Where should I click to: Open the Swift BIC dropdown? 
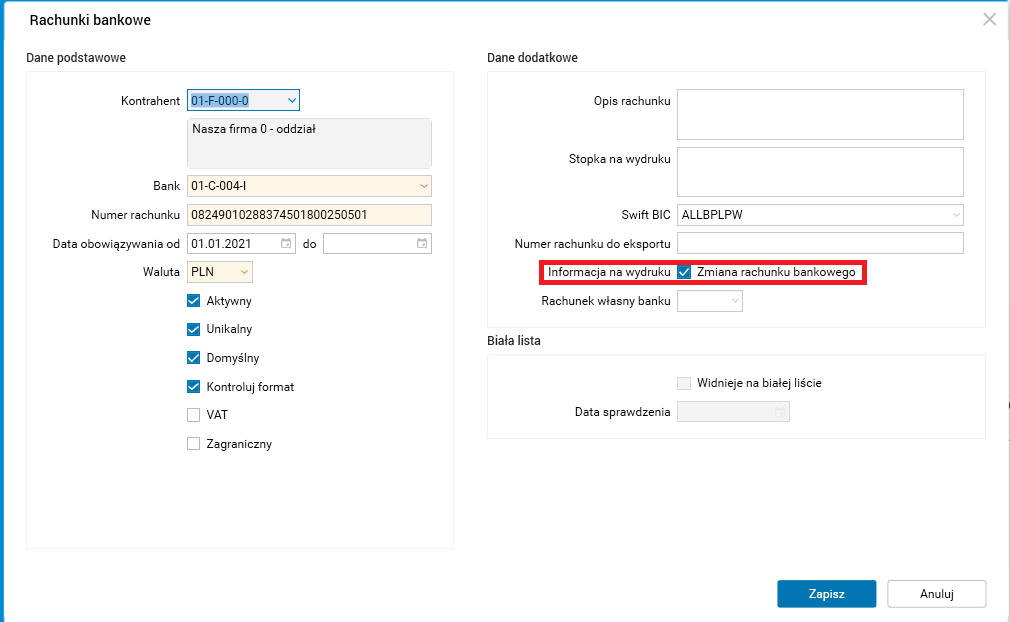(956, 215)
